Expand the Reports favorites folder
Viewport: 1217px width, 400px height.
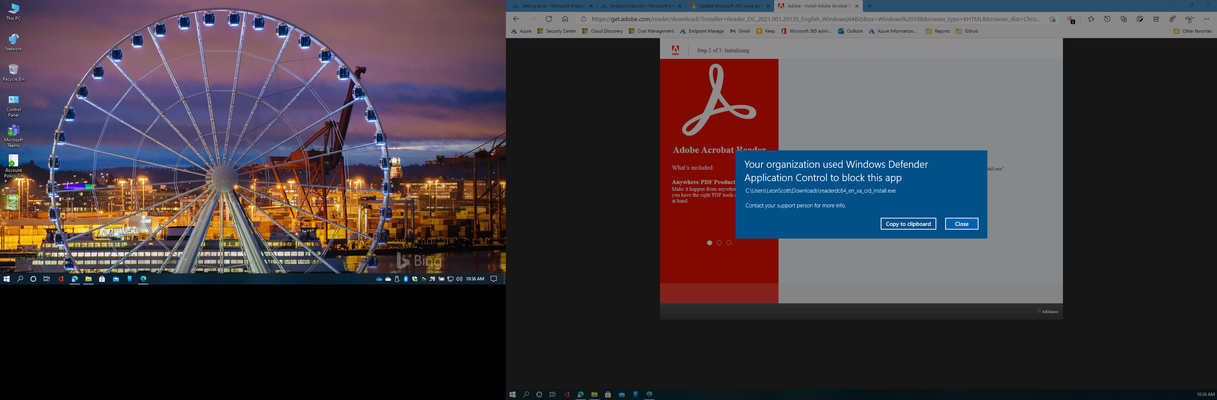click(x=938, y=31)
